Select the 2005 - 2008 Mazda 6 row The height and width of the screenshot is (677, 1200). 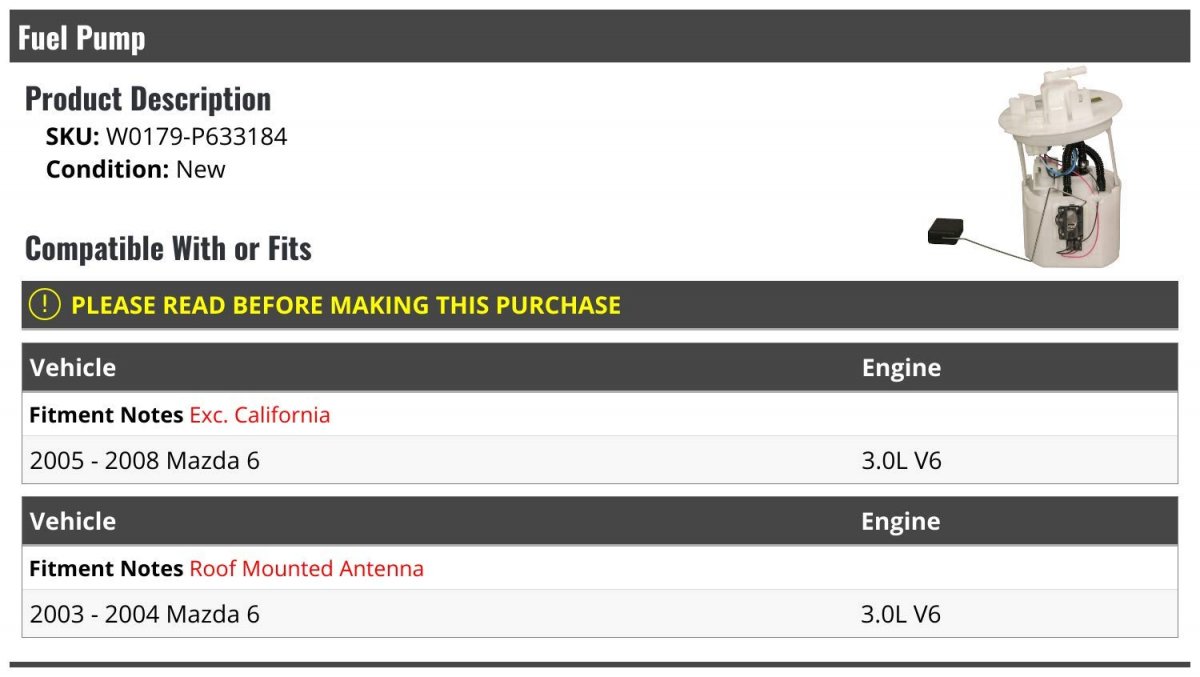[600, 460]
